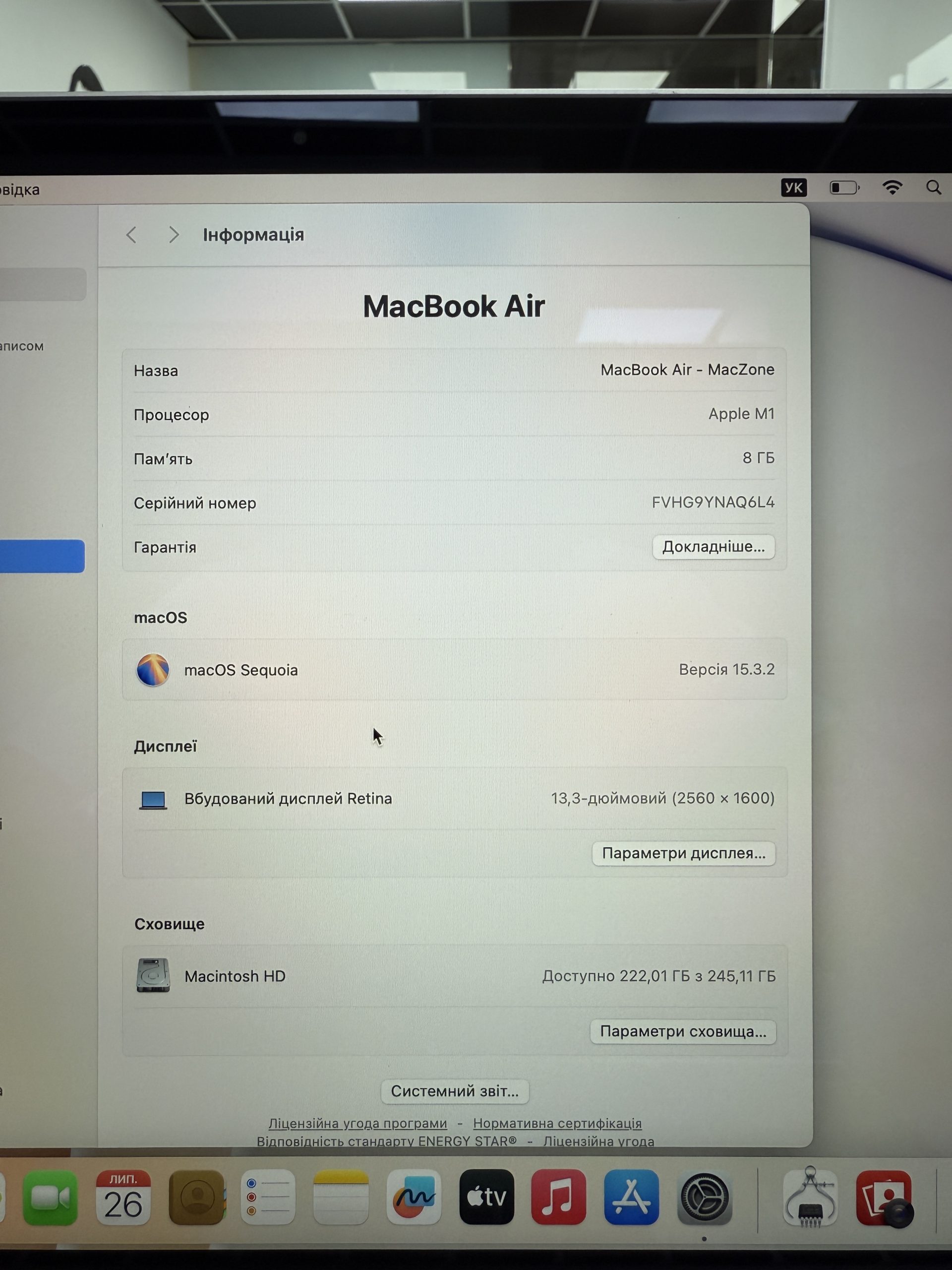Screen dimensions: 952x1270
Task: Open Freeform app in the Dock
Action: pos(414,1198)
